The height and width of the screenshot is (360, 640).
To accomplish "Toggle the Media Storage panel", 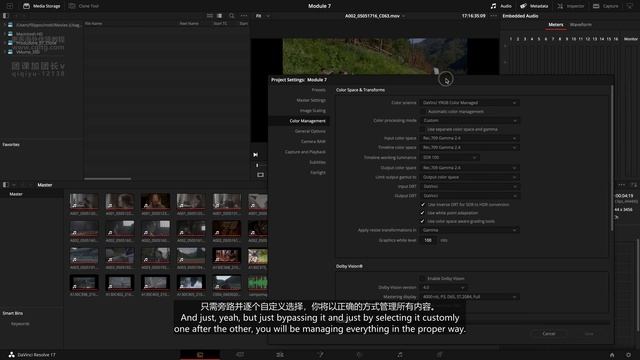I will (x=42, y=6).
